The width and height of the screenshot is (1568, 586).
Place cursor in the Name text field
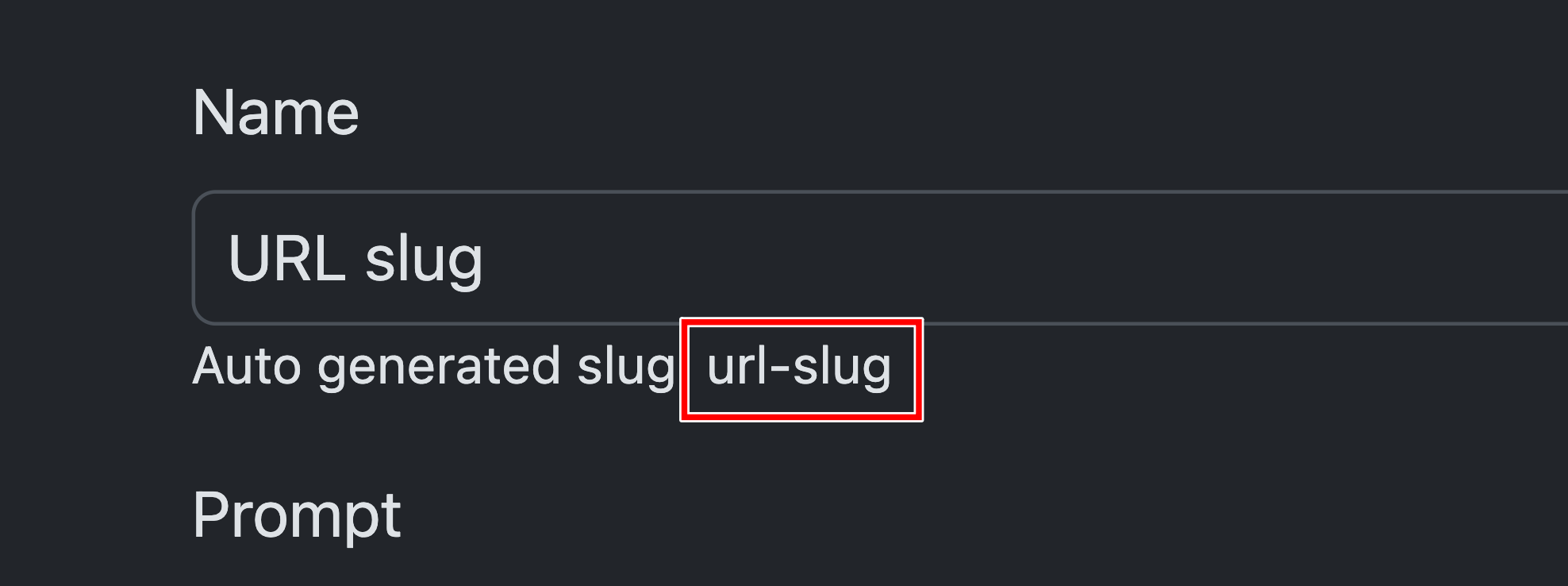pyautogui.click(x=555, y=254)
